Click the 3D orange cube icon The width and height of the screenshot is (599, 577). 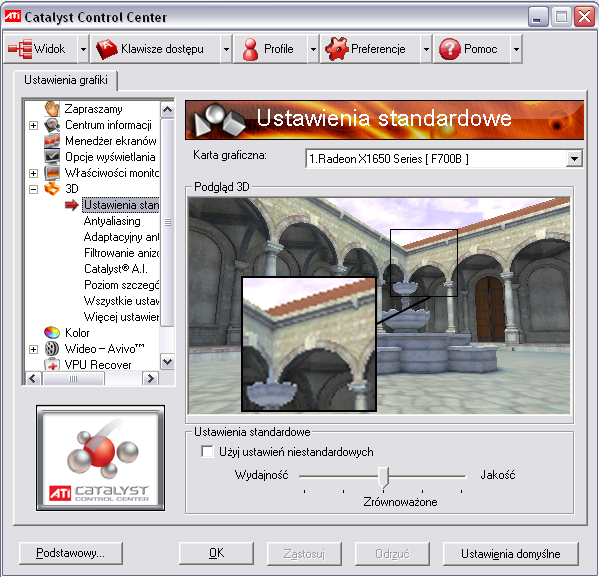[52, 189]
